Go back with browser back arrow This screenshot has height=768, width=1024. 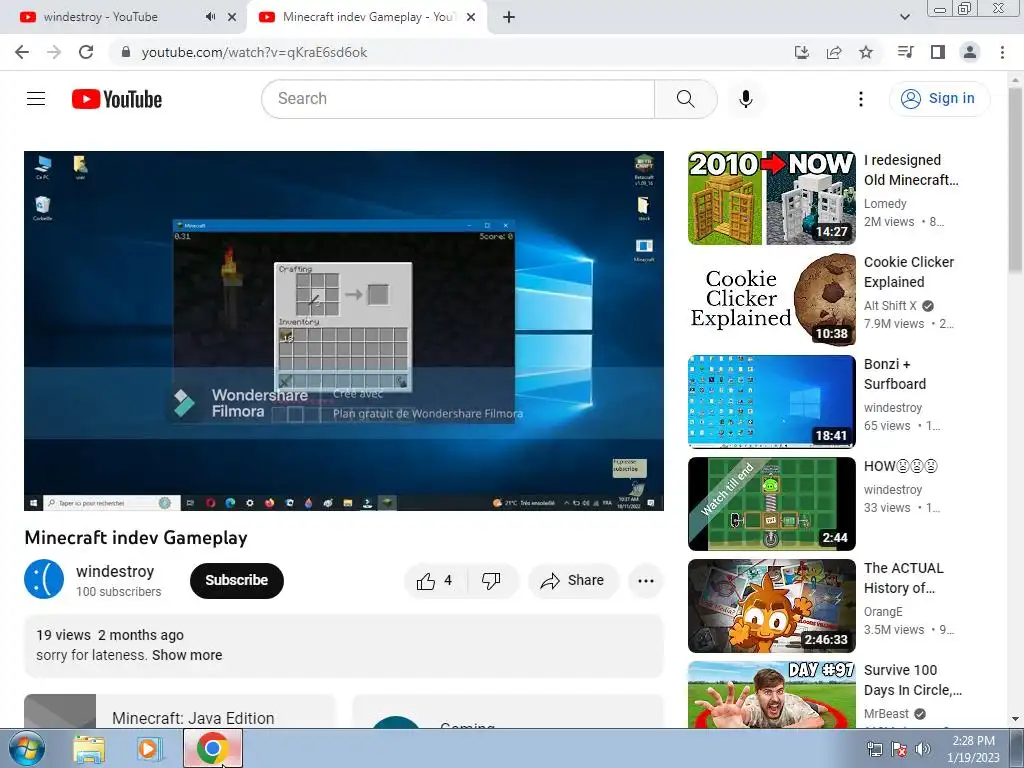point(22,52)
